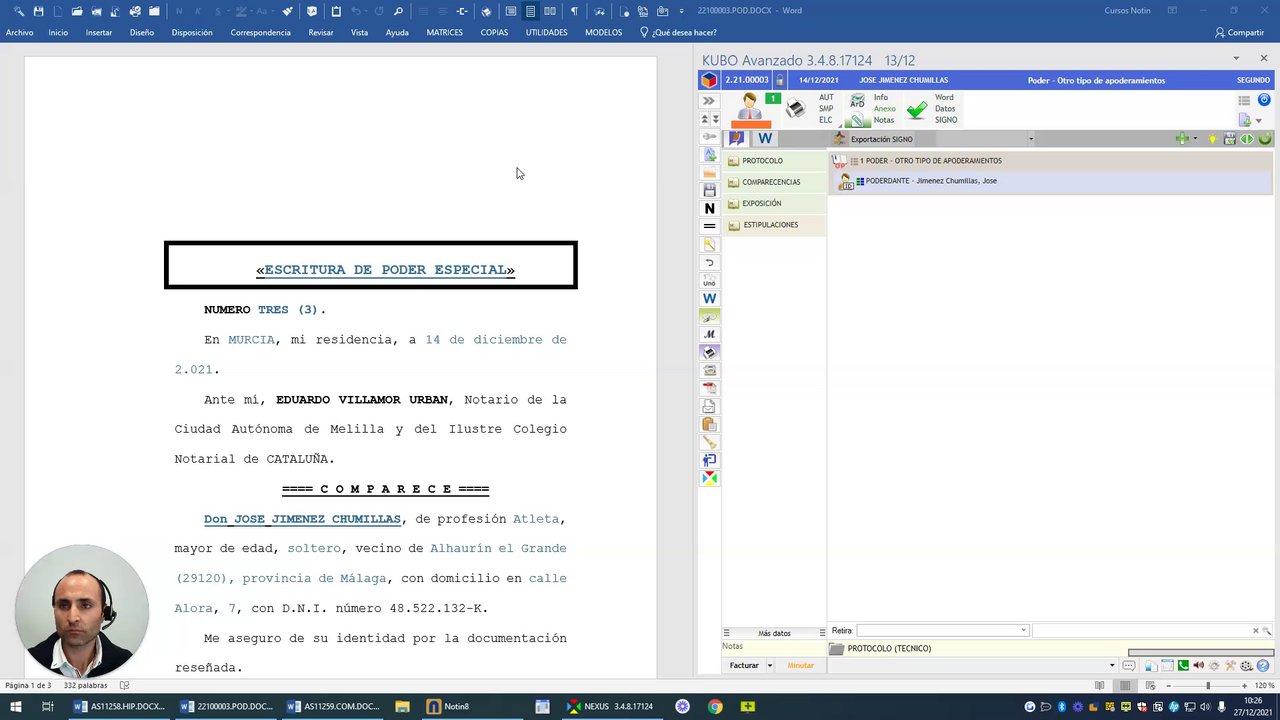Click the double chevron expand icon in KUBO sidebar
Image resolution: width=1280 pixels, height=720 pixels.
coord(709,100)
